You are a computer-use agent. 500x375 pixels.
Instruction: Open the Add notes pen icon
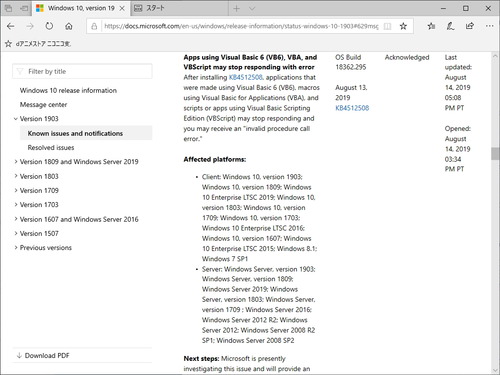[x=450, y=26]
